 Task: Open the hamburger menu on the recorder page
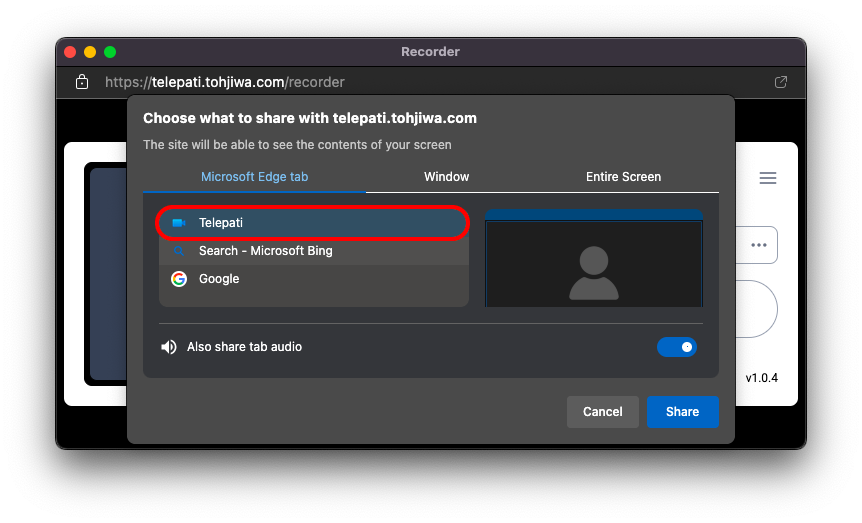768,178
